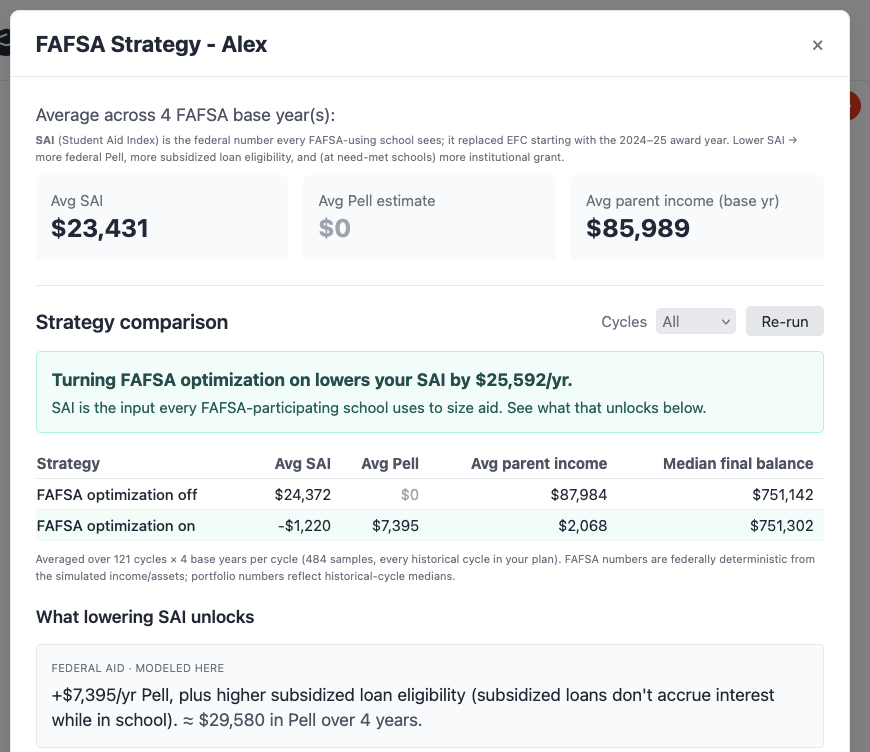Click the Avg Pell estimate $0 card
The image size is (870, 752).
429,218
